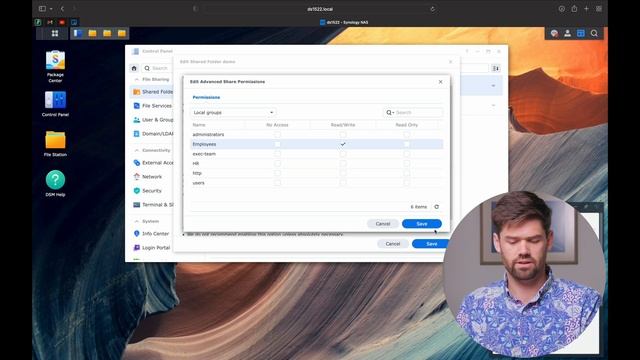
Task: Check No Access for Employees
Action: coord(278,144)
